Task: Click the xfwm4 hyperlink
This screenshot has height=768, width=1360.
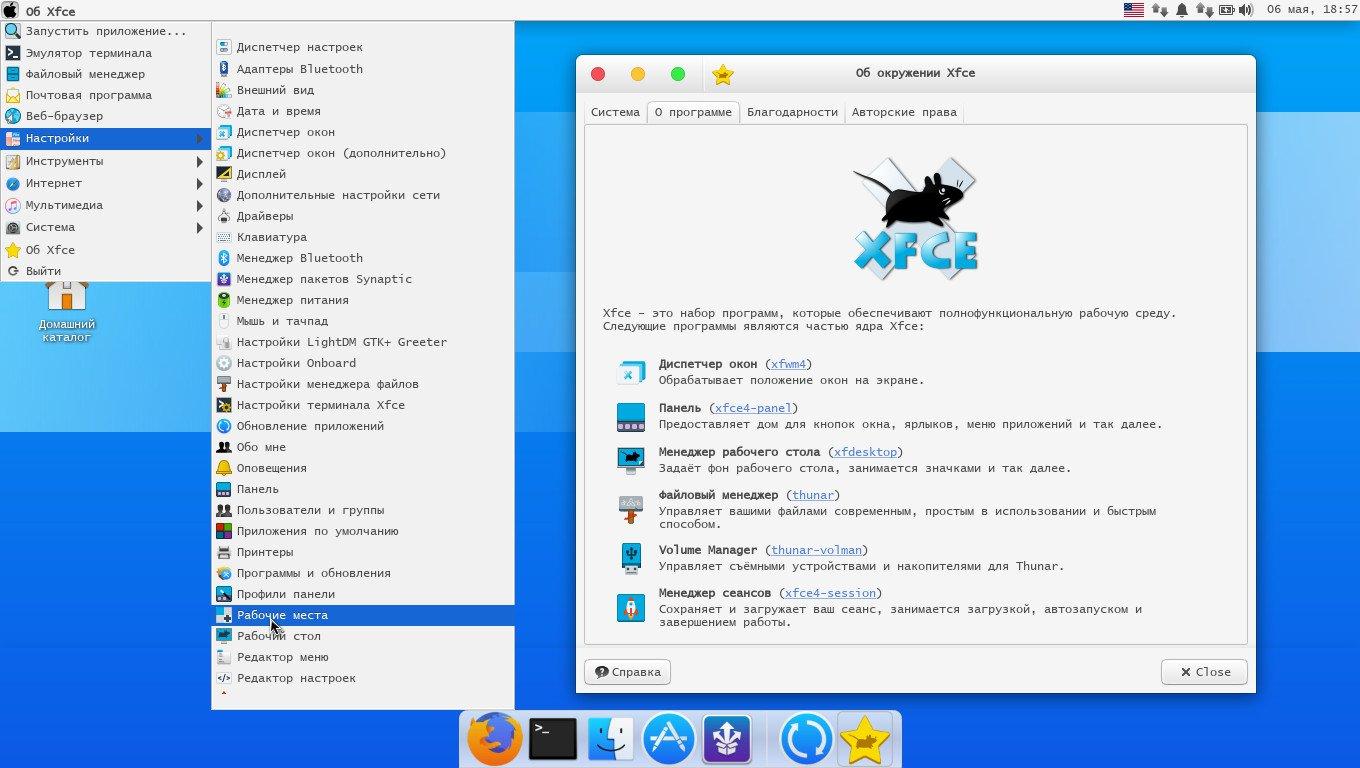Action: pos(790,364)
